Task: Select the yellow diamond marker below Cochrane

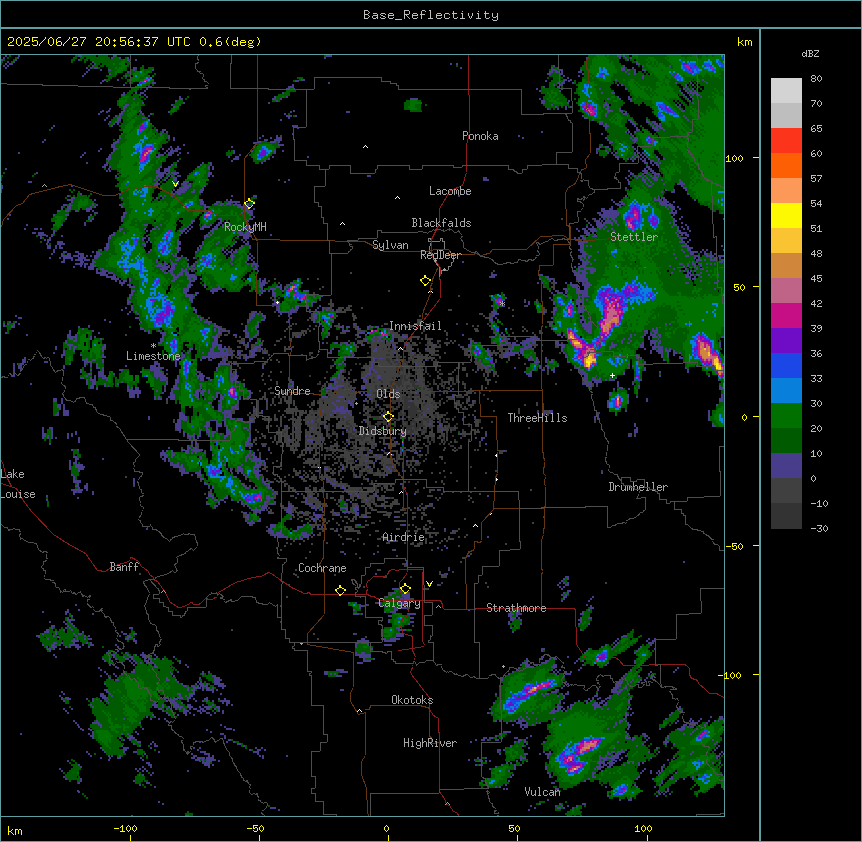Action: point(340,590)
